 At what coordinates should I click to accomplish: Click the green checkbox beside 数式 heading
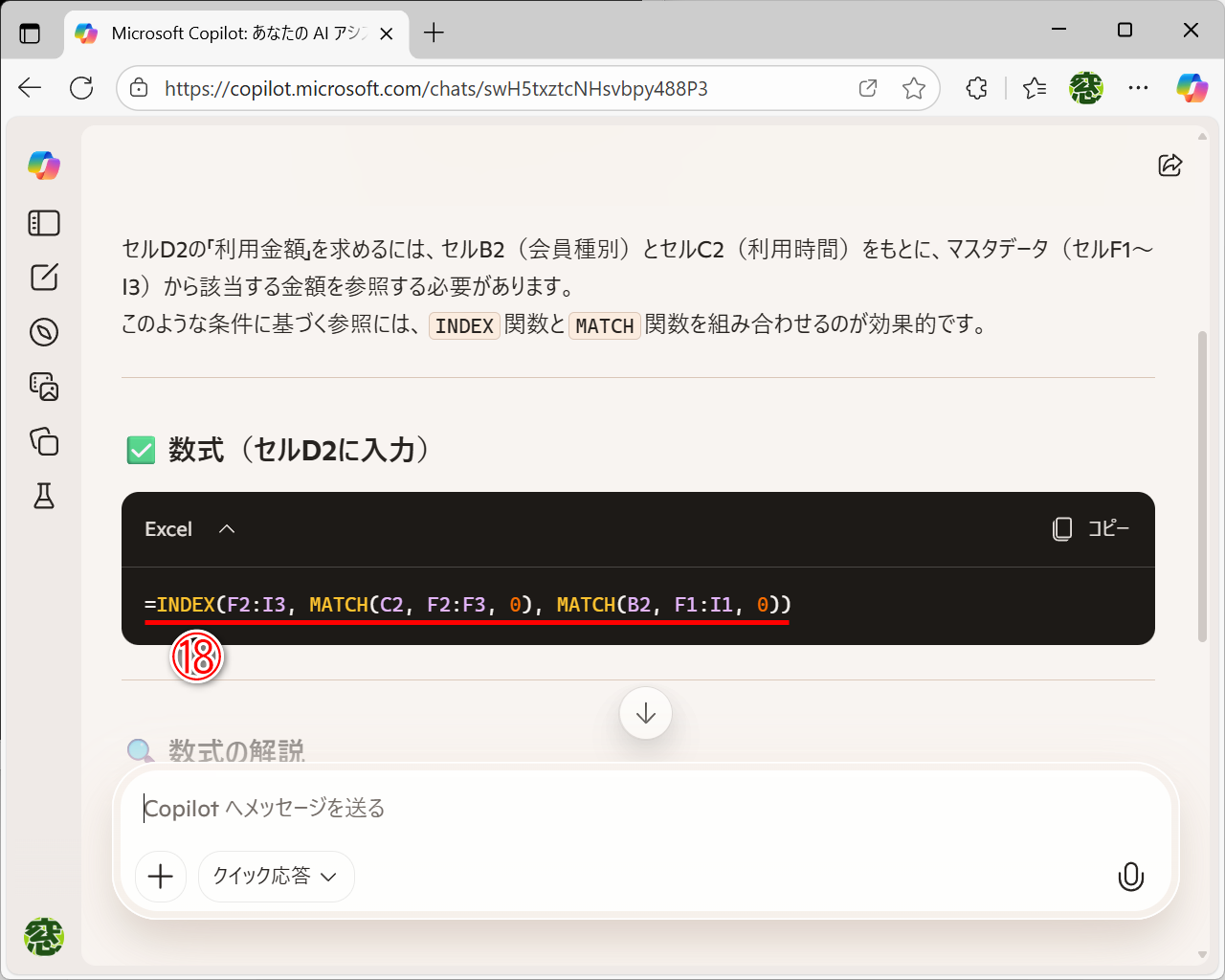click(x=140, y=450)
